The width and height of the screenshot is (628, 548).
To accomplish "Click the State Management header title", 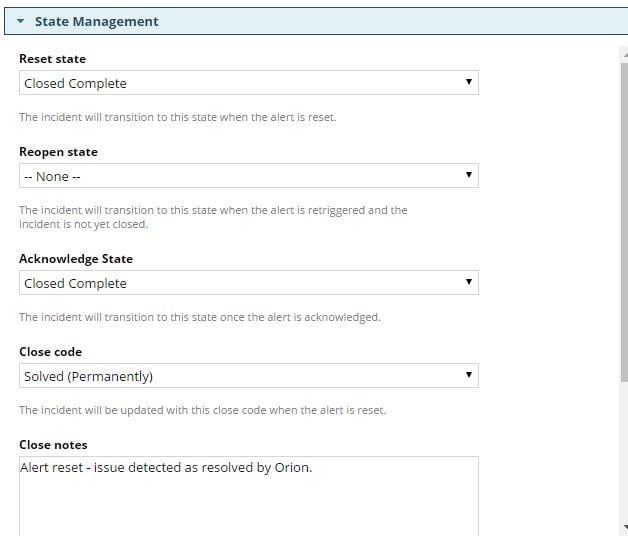I will point(96,21).
